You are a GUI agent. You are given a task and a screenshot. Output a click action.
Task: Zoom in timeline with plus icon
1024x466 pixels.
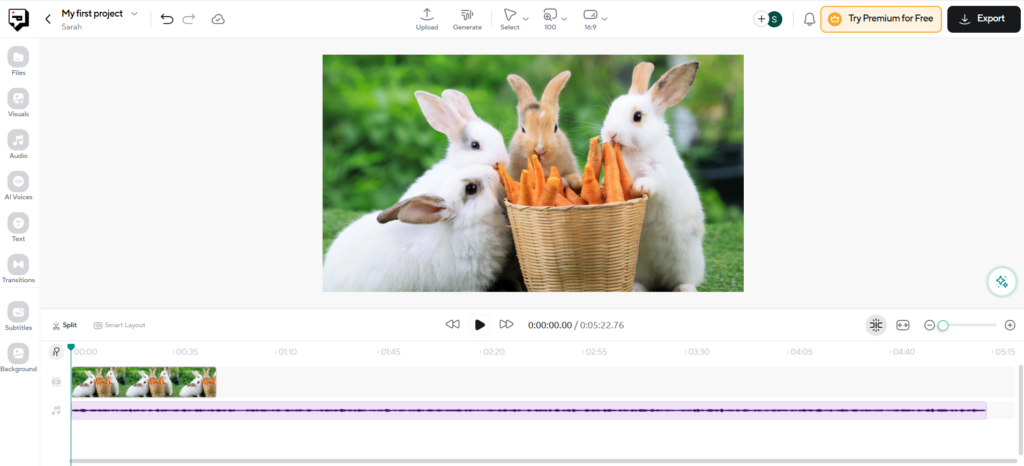(1010, 325)
